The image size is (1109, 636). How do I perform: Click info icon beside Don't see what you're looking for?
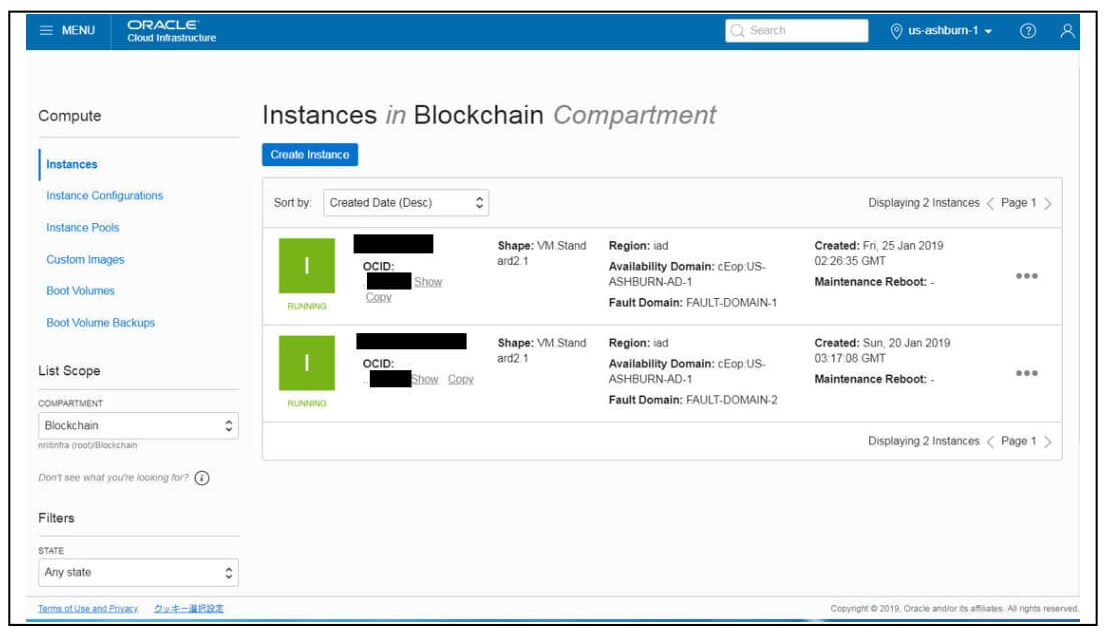click(202, 478)
